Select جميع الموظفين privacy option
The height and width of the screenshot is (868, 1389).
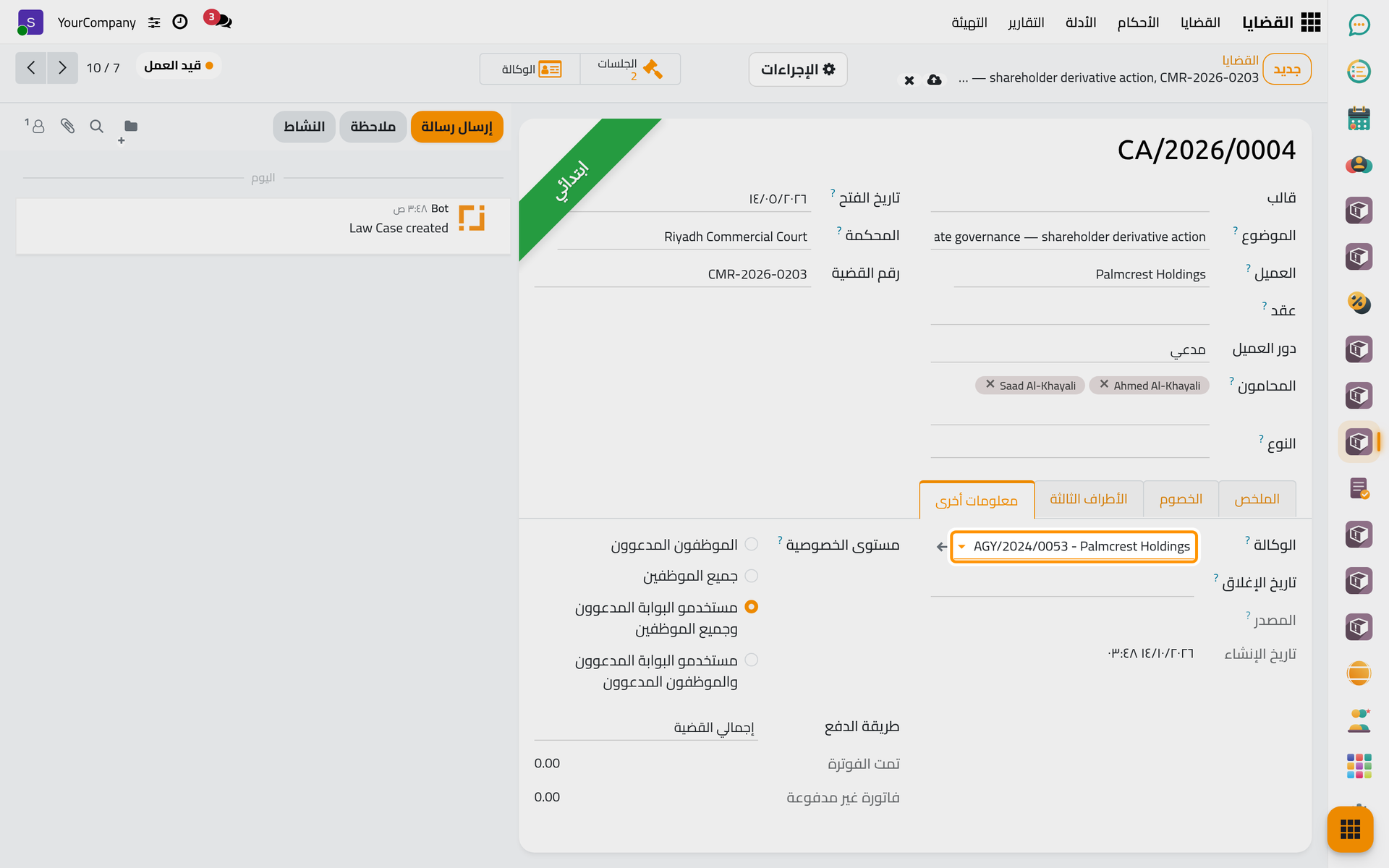click(751, 576)
